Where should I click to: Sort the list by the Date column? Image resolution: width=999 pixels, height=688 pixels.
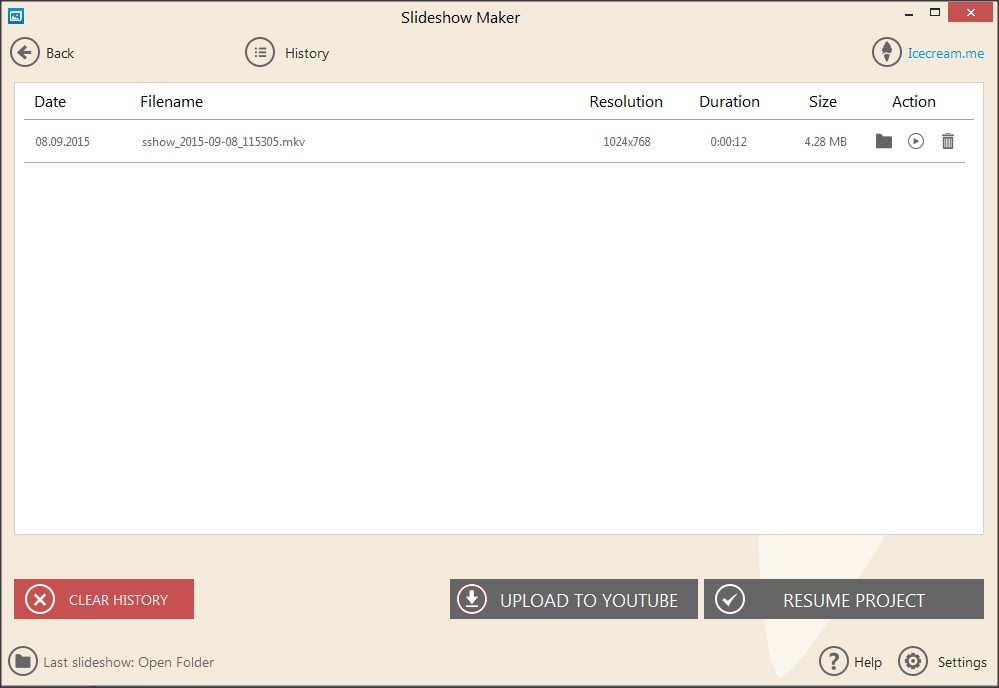[x=50, y=101]
